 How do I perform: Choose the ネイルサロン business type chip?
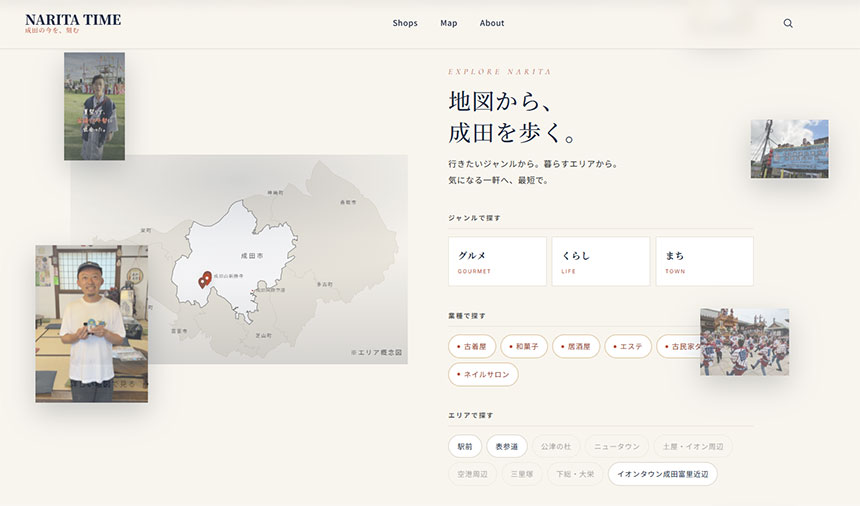point(483,374)
